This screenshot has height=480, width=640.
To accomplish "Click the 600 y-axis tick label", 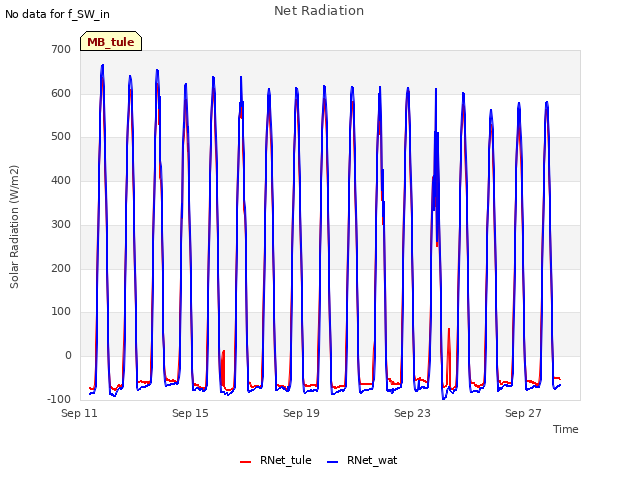I will click(61, 93).
